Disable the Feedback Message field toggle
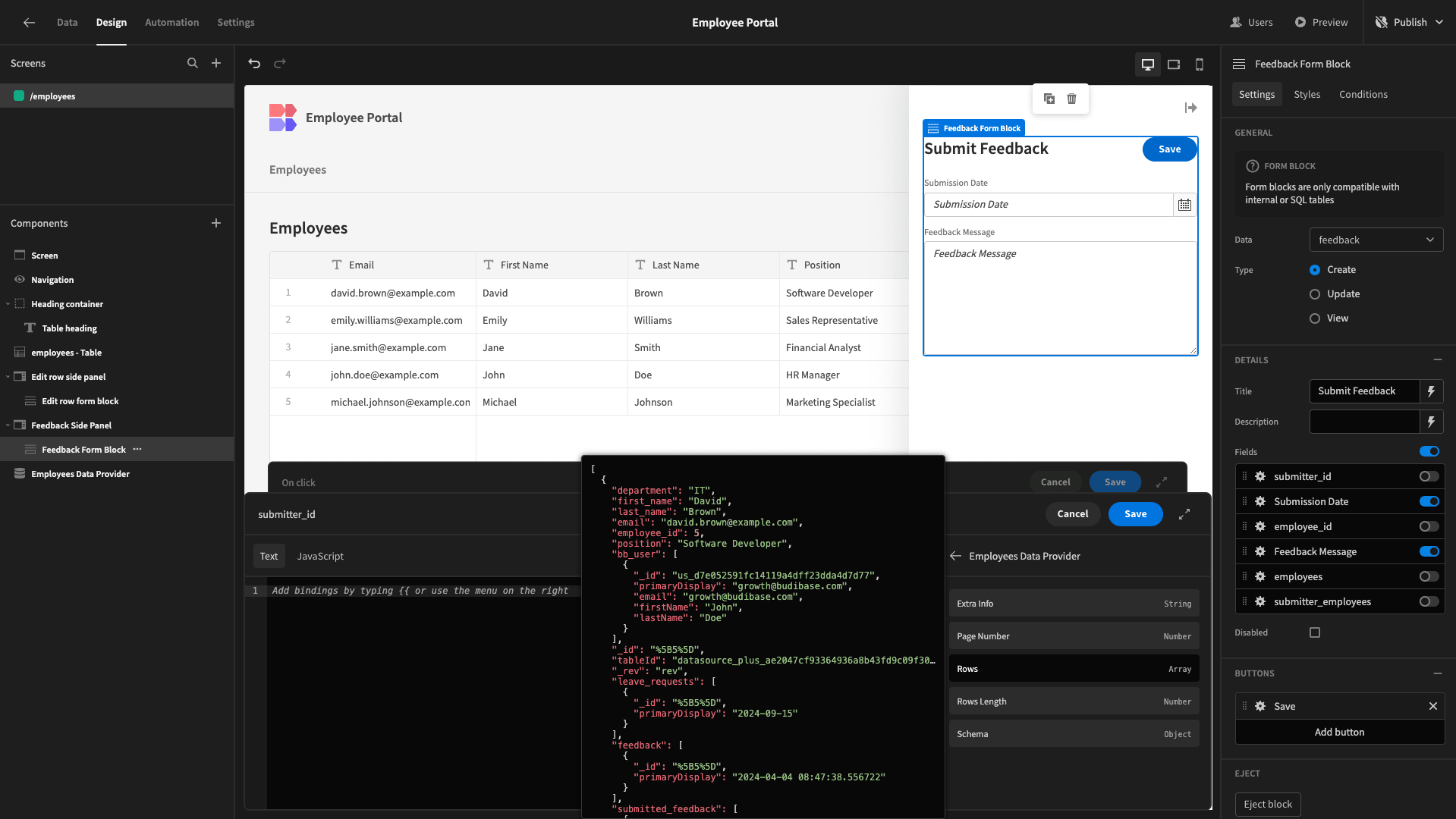 pos(1429,551)
